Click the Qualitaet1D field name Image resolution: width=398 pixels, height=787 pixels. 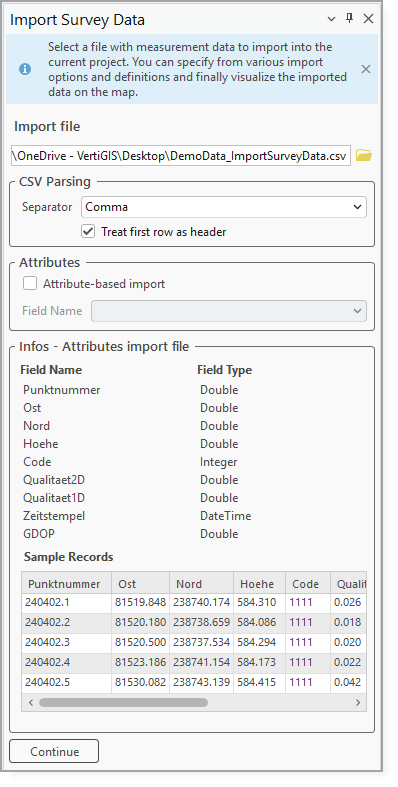(x=54, y=498)
